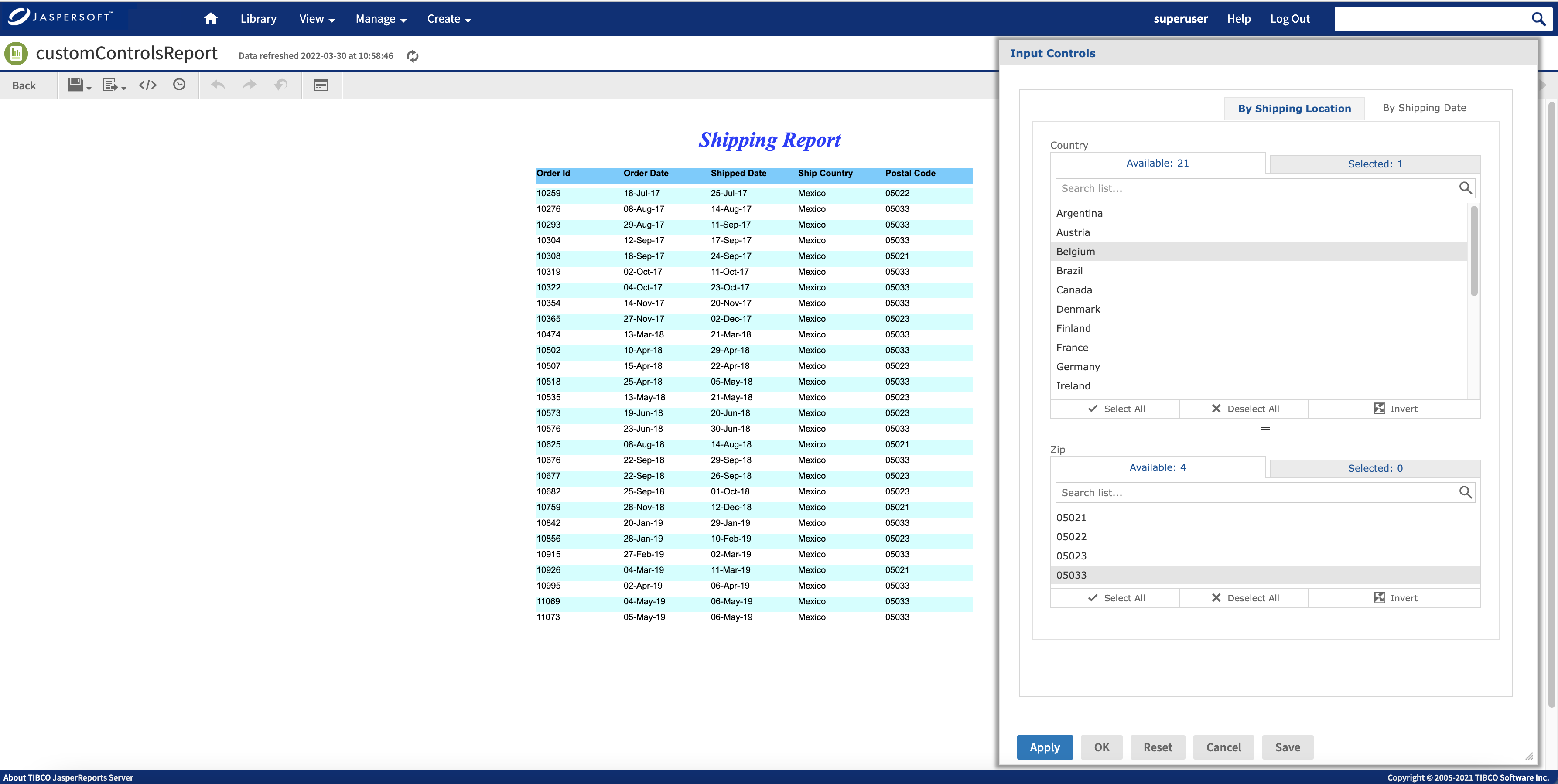Select Belgium in the Country list
The width and height of the screenshot is (1558, 784).
pyautogui.click(x=1259, y=252)
